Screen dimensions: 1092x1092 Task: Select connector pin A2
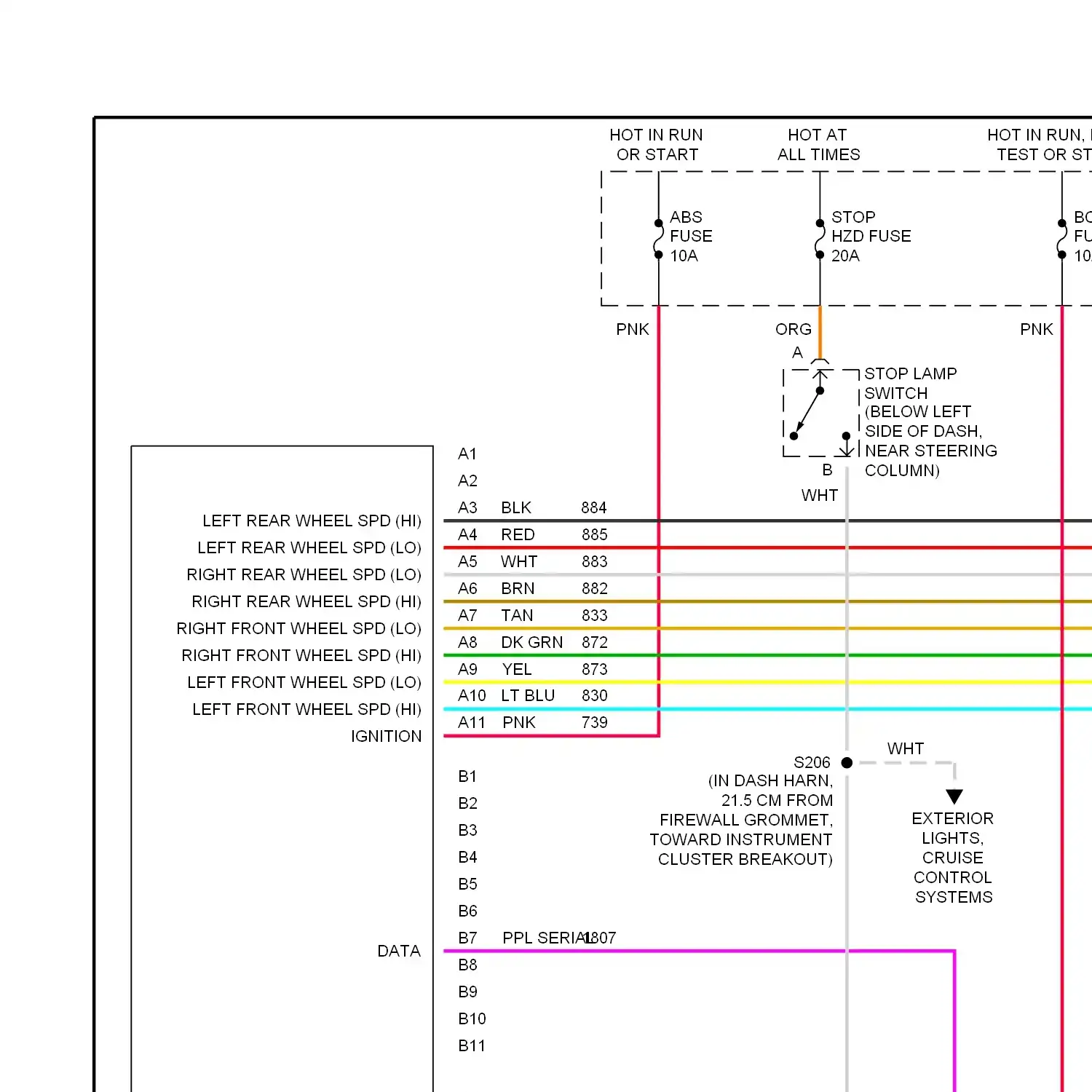point(467,481)
